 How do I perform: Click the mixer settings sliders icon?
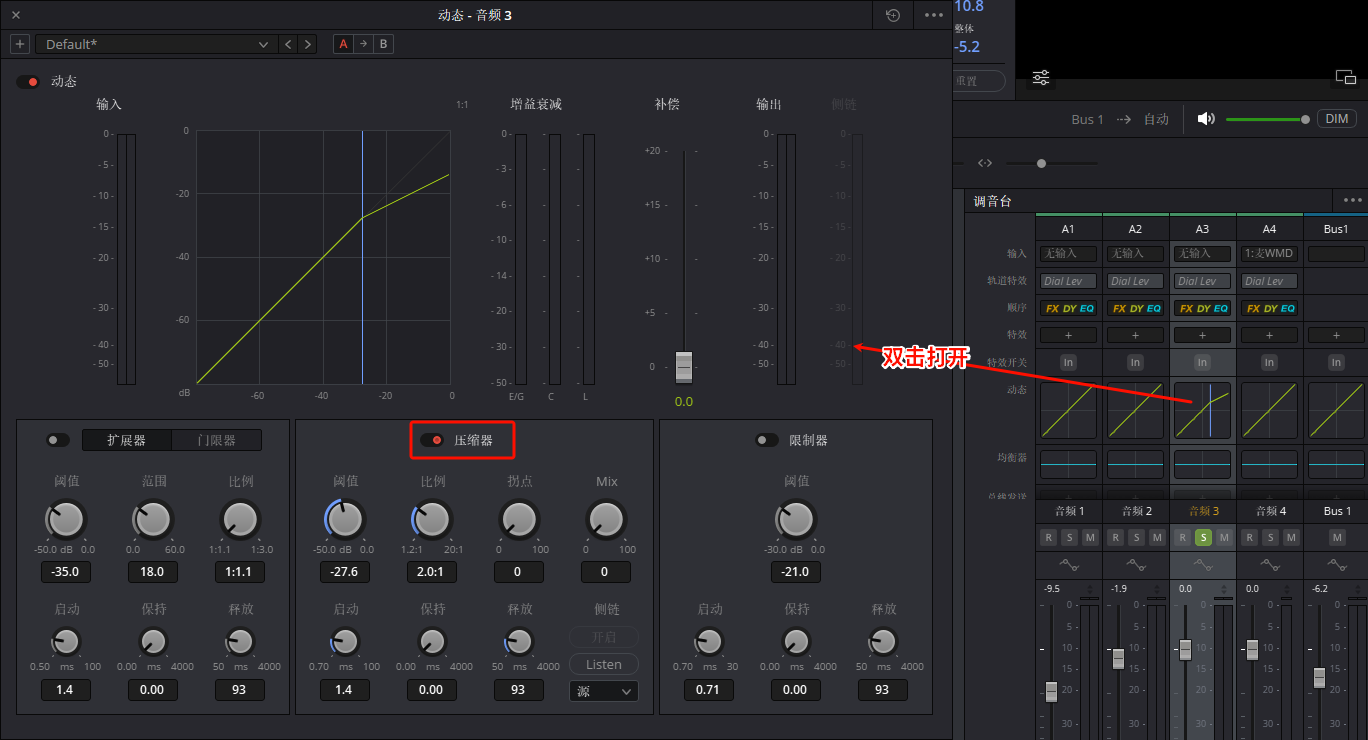click(1041, 77)
